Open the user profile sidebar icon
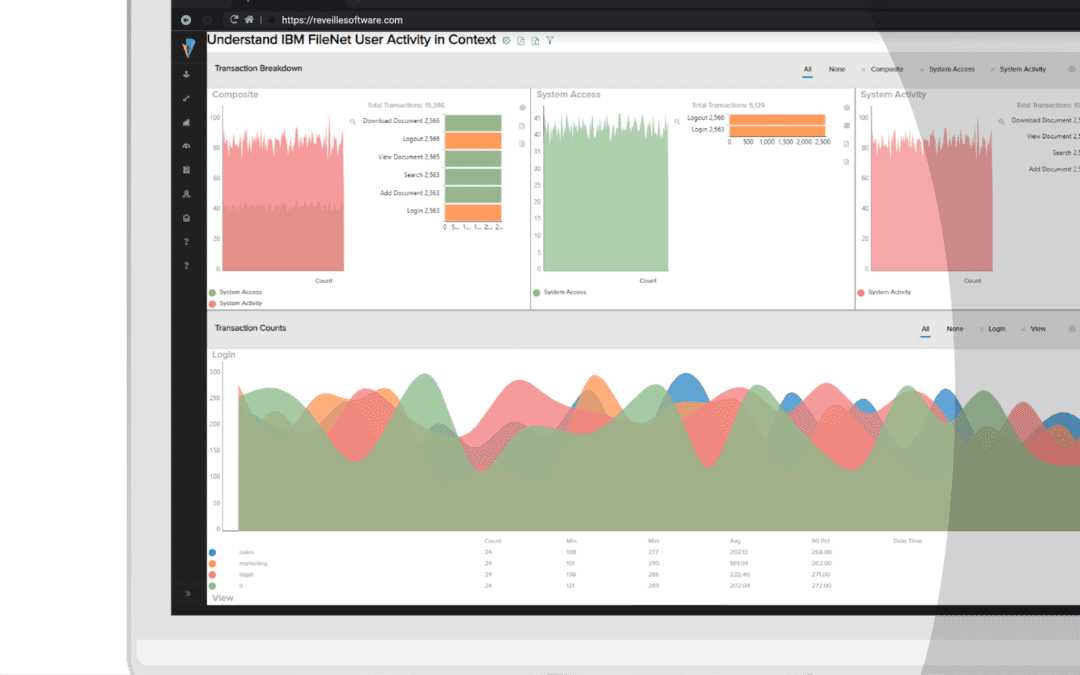This screenshot has height=675, width=1080. point(186,194)
